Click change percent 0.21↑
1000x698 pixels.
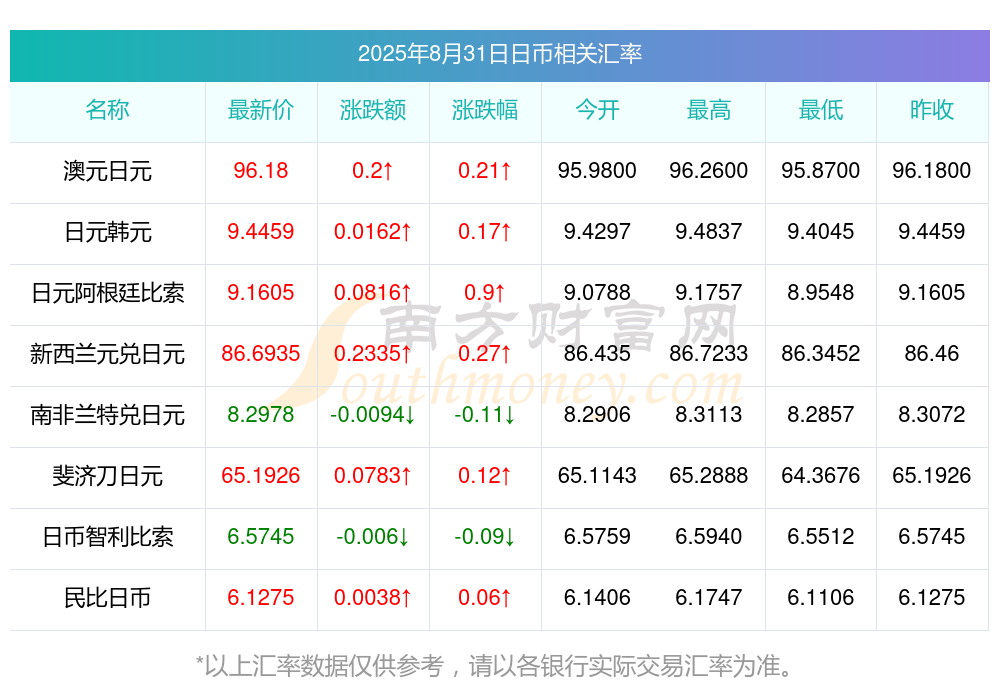tap(485, 170)
